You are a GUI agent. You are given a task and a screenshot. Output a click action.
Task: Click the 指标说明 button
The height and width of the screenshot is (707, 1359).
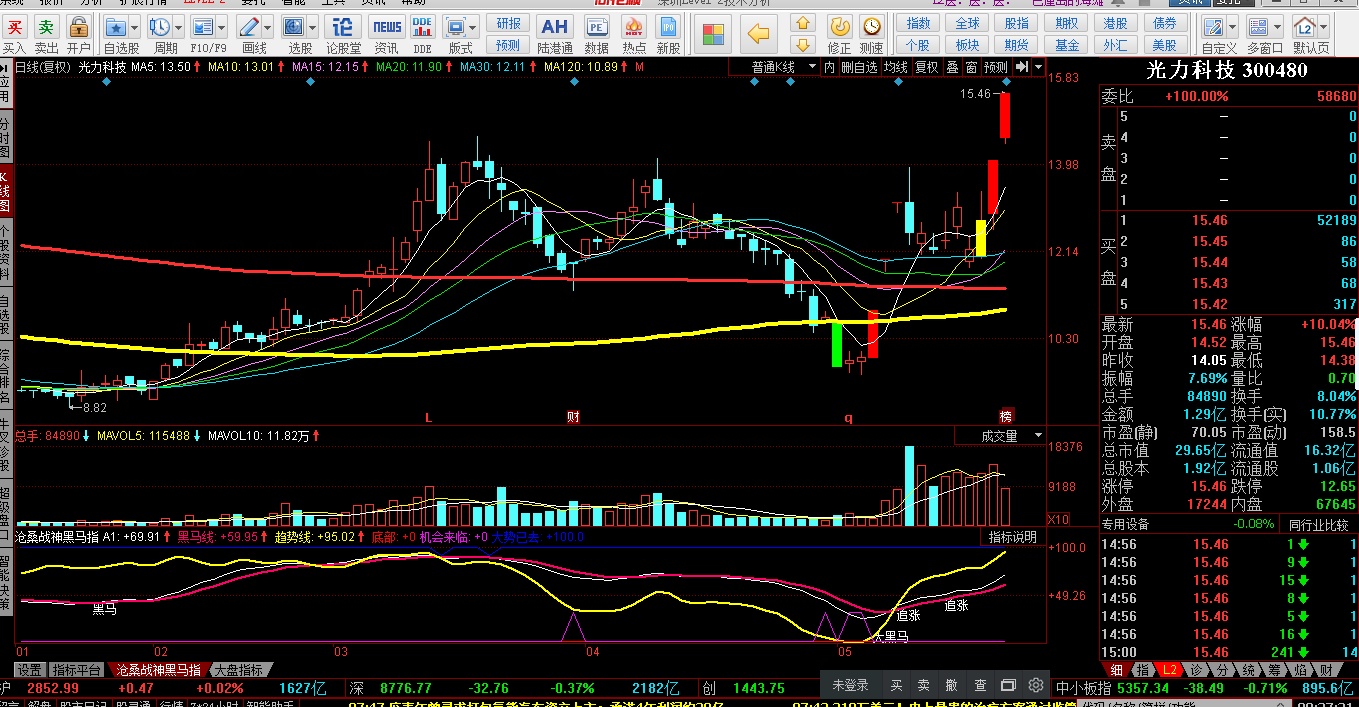pyautogui.click(x=1013, y=537)
